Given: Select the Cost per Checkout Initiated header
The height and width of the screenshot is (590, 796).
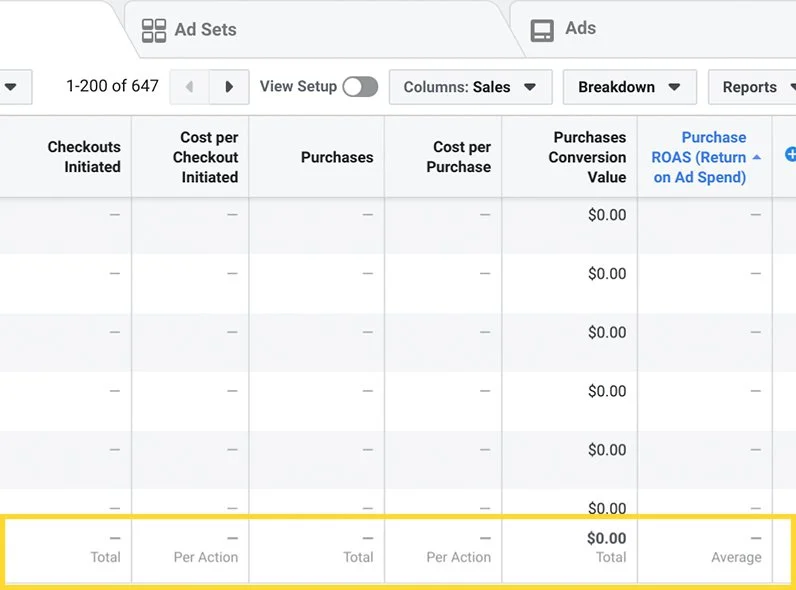Looking at the screenshot, I should 206,157.
